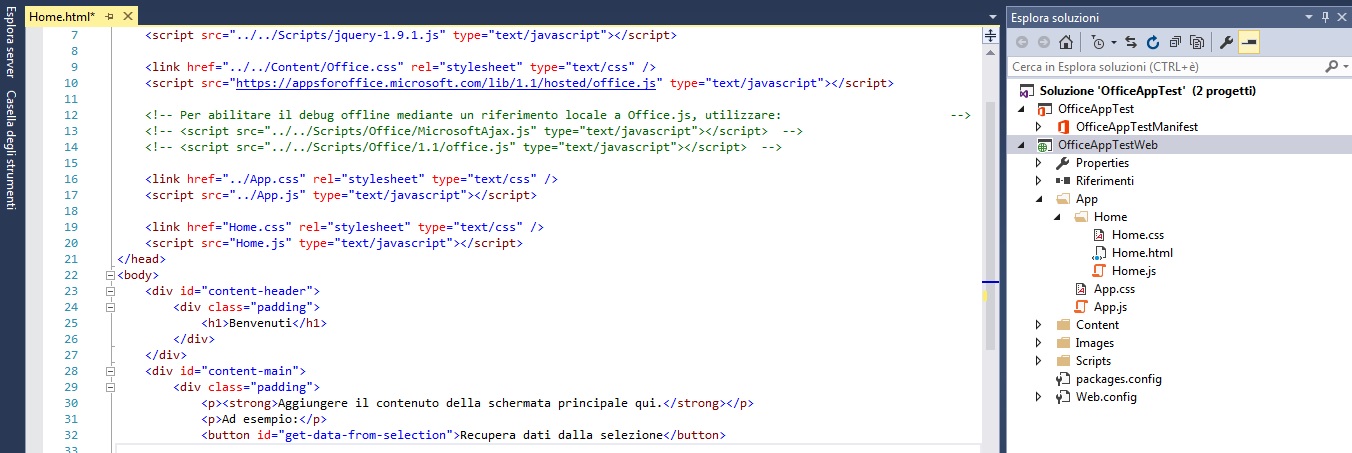Click the Home.html file icon in tree
1352x453 pixels.
[1100, 253]
